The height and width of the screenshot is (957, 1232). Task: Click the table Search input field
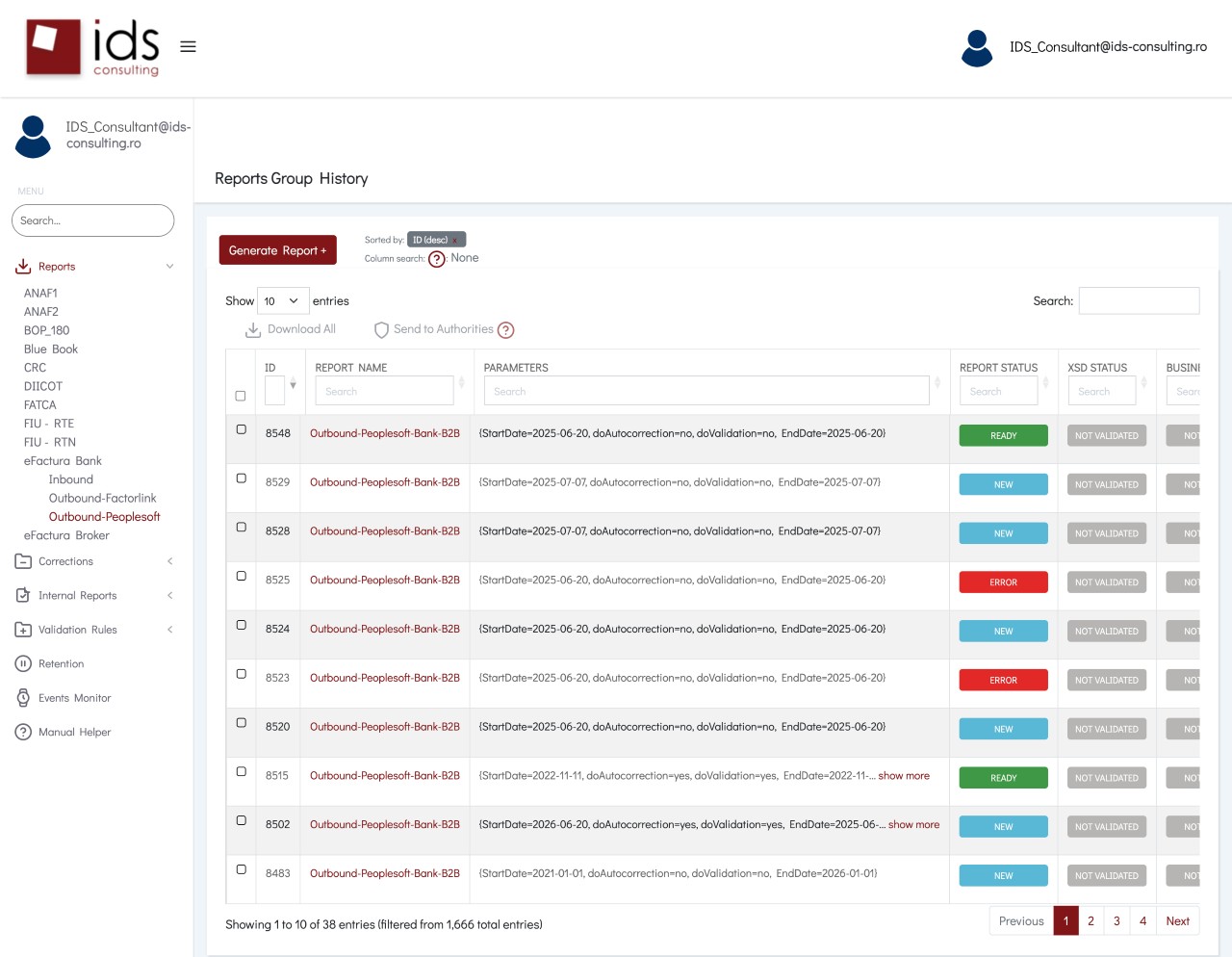[1139, 300]
